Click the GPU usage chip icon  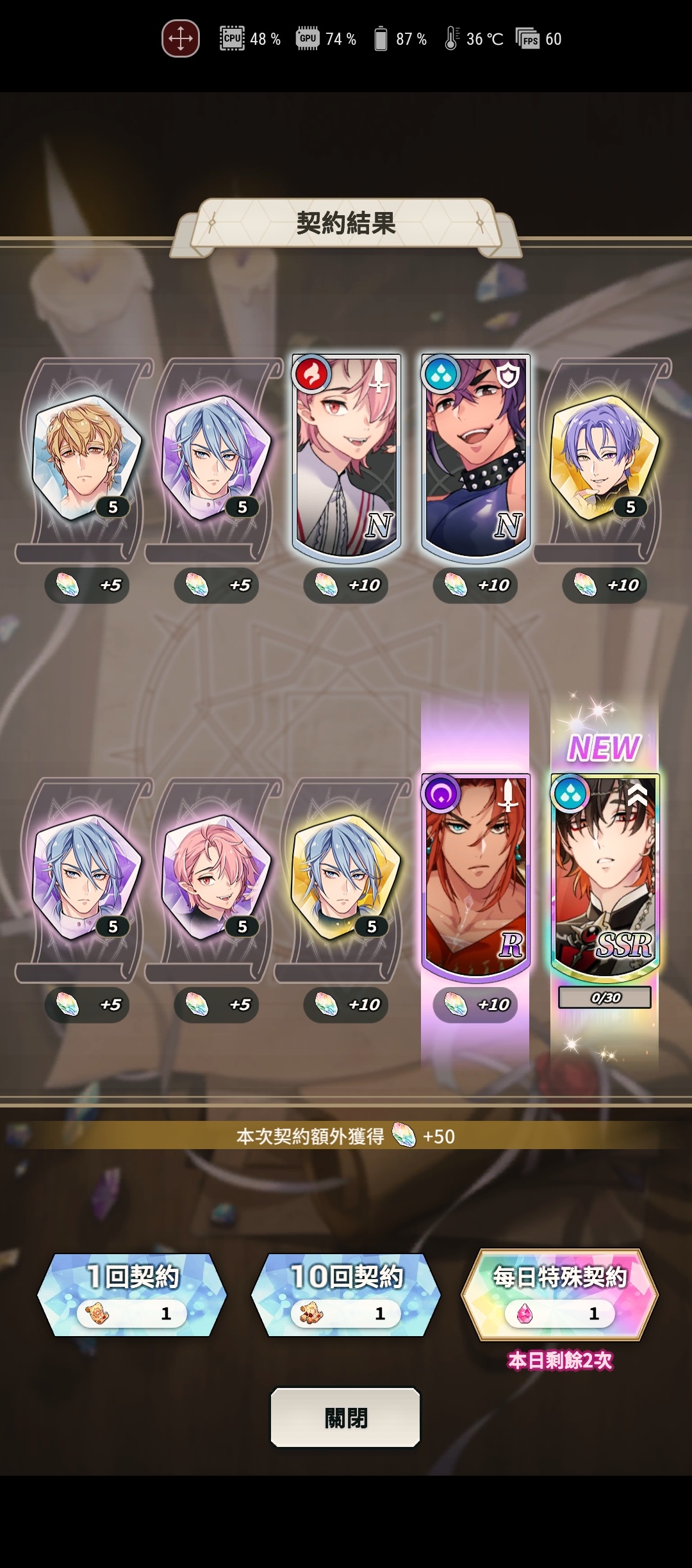[308, 38]
